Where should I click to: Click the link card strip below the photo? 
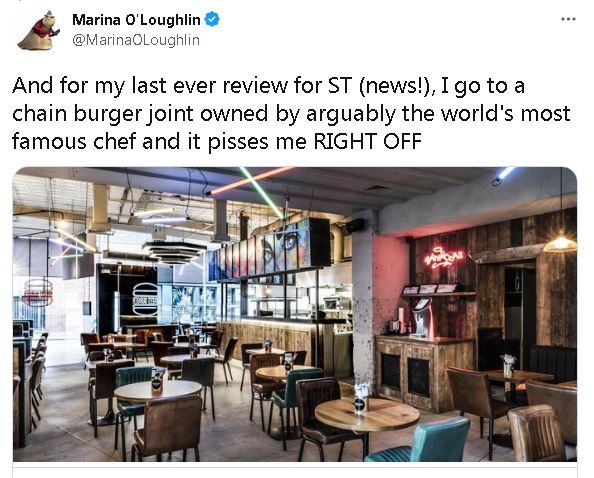click(295, 470)
